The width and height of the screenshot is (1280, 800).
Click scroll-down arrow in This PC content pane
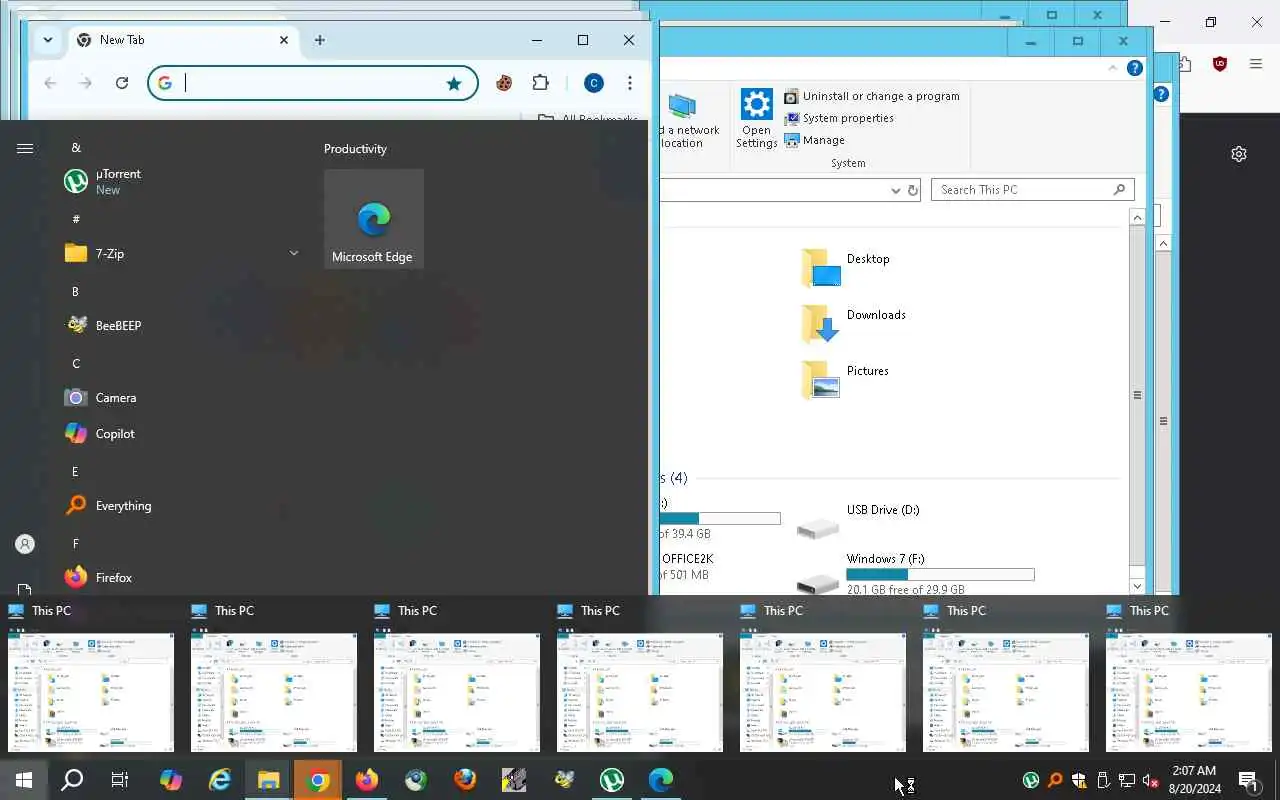1137,586
